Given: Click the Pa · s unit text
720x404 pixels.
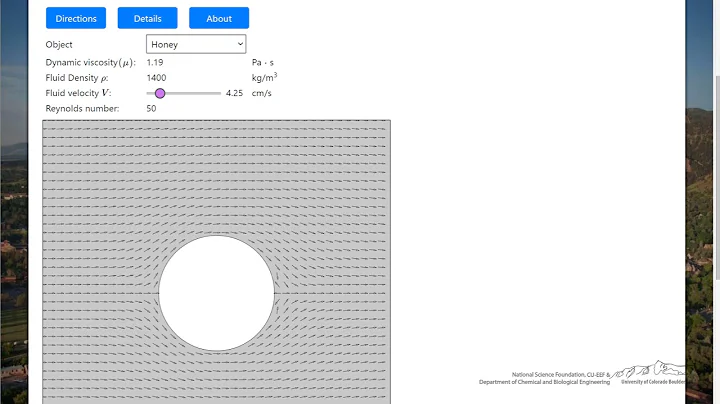Looking at the screenshot, I should click(x=263, y=62).
